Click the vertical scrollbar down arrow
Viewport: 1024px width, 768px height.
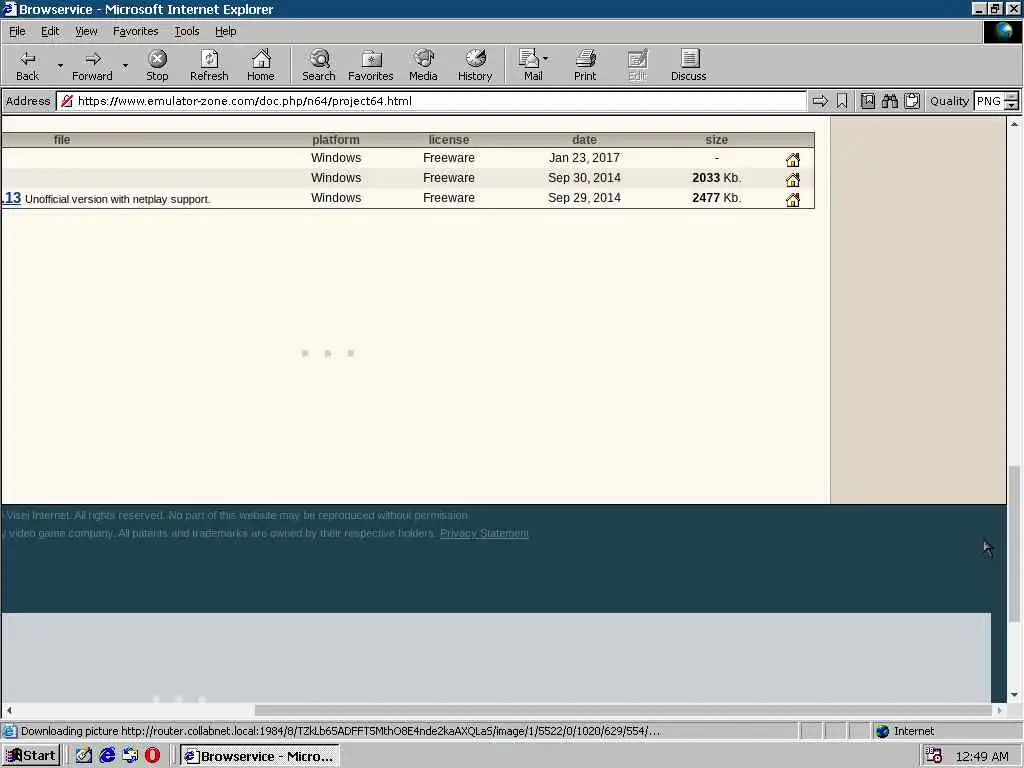[x=1014, y=695]
